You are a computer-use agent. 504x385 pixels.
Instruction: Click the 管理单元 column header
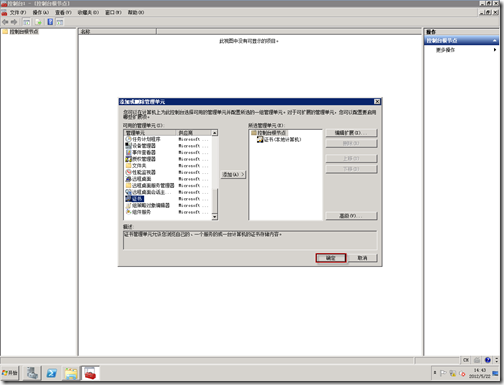150,133
